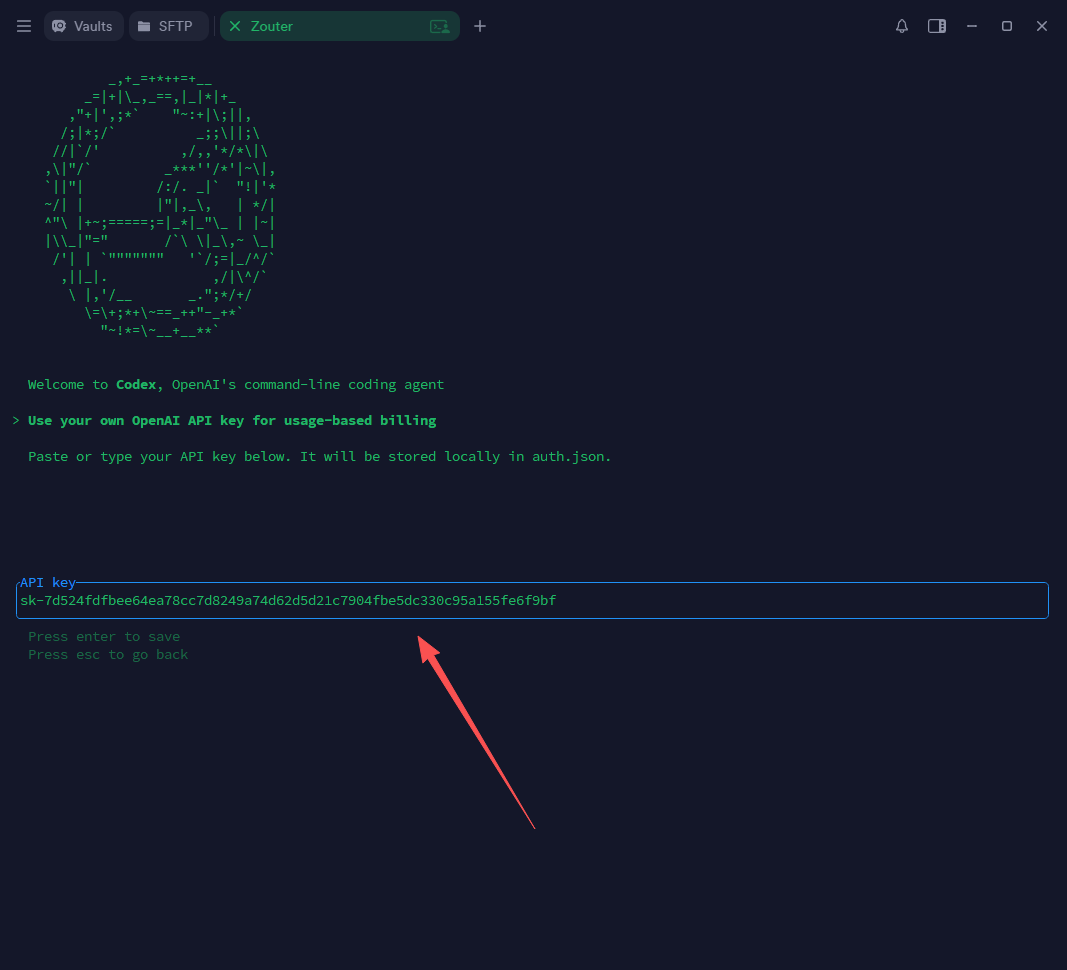Screen dimensions: 1067x970
Task: Click the SFTP folder icon
Action: (144, 26)
